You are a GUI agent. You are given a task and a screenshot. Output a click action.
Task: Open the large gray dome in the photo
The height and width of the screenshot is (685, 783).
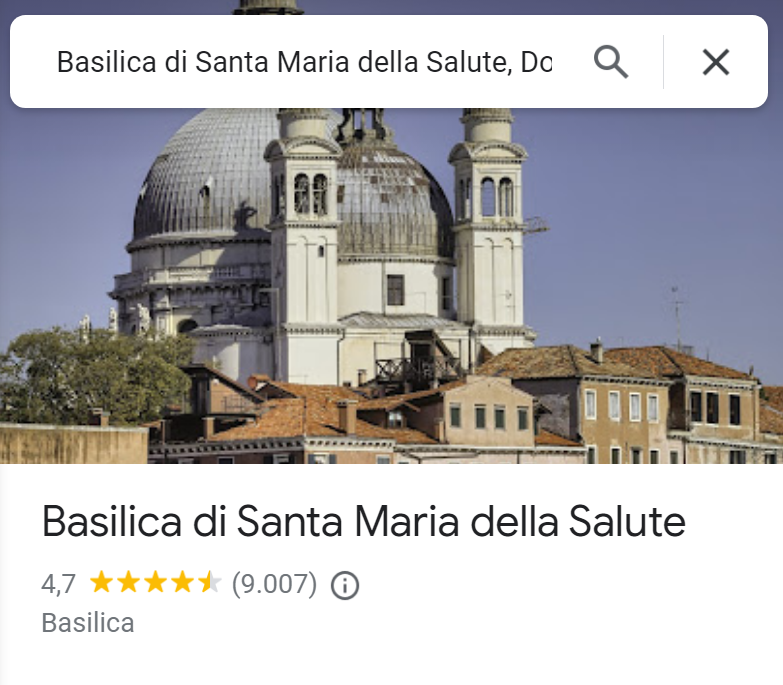(205, 175)
